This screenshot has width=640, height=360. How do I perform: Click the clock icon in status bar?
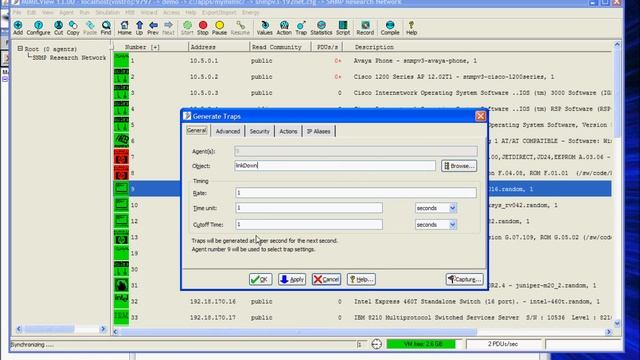point(376,344)
